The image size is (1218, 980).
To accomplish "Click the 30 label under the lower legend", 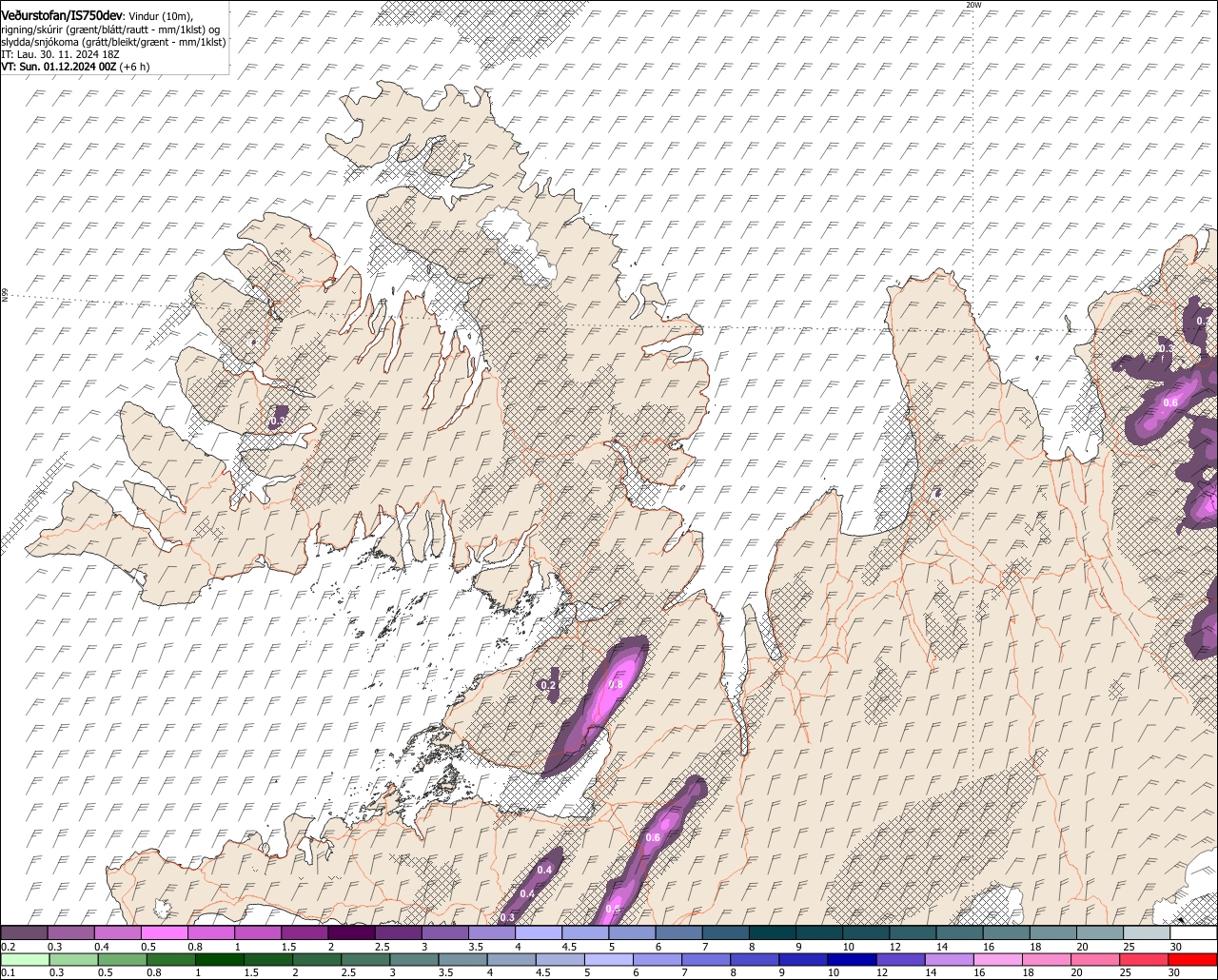I will coord(1173,972).
